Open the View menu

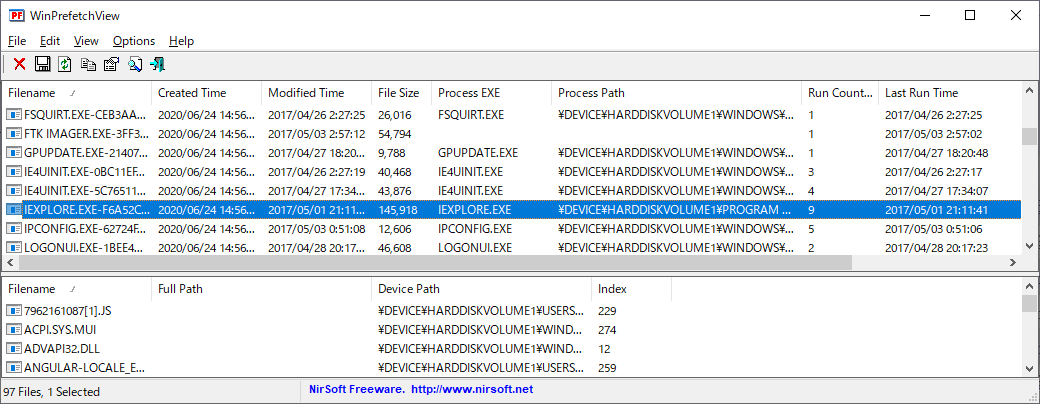(86, 41)
